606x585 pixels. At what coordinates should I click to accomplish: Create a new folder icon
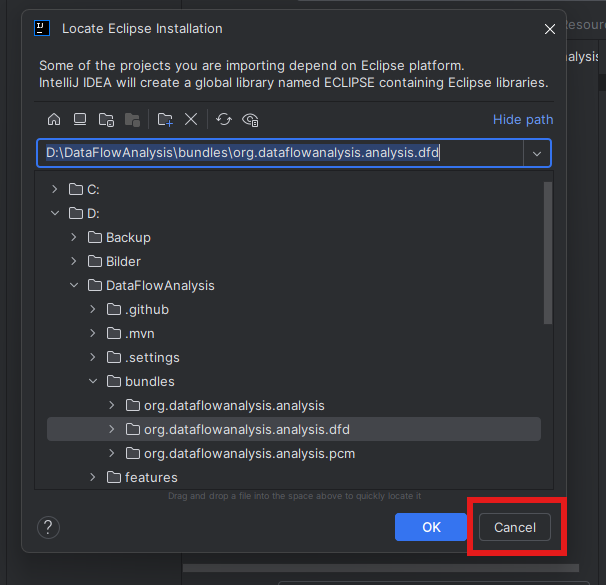(x=165, y=120)
